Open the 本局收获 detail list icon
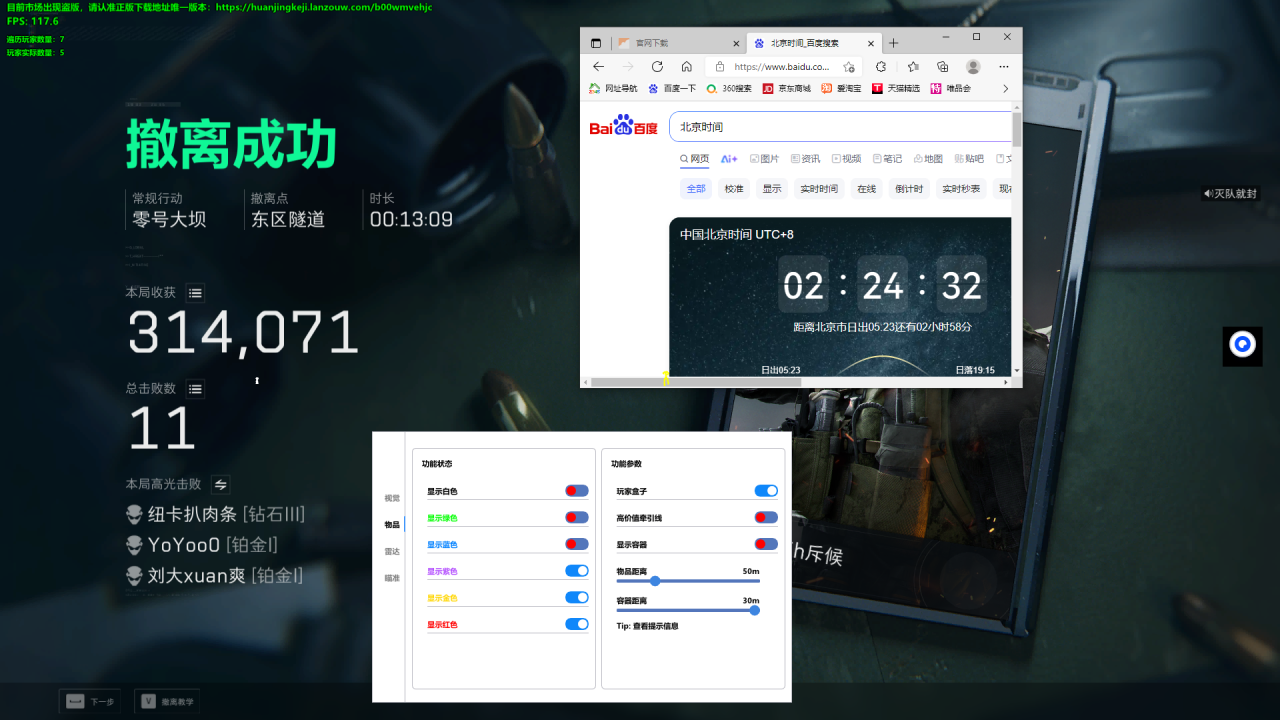Screen dimensions: 1280x720 195,292
